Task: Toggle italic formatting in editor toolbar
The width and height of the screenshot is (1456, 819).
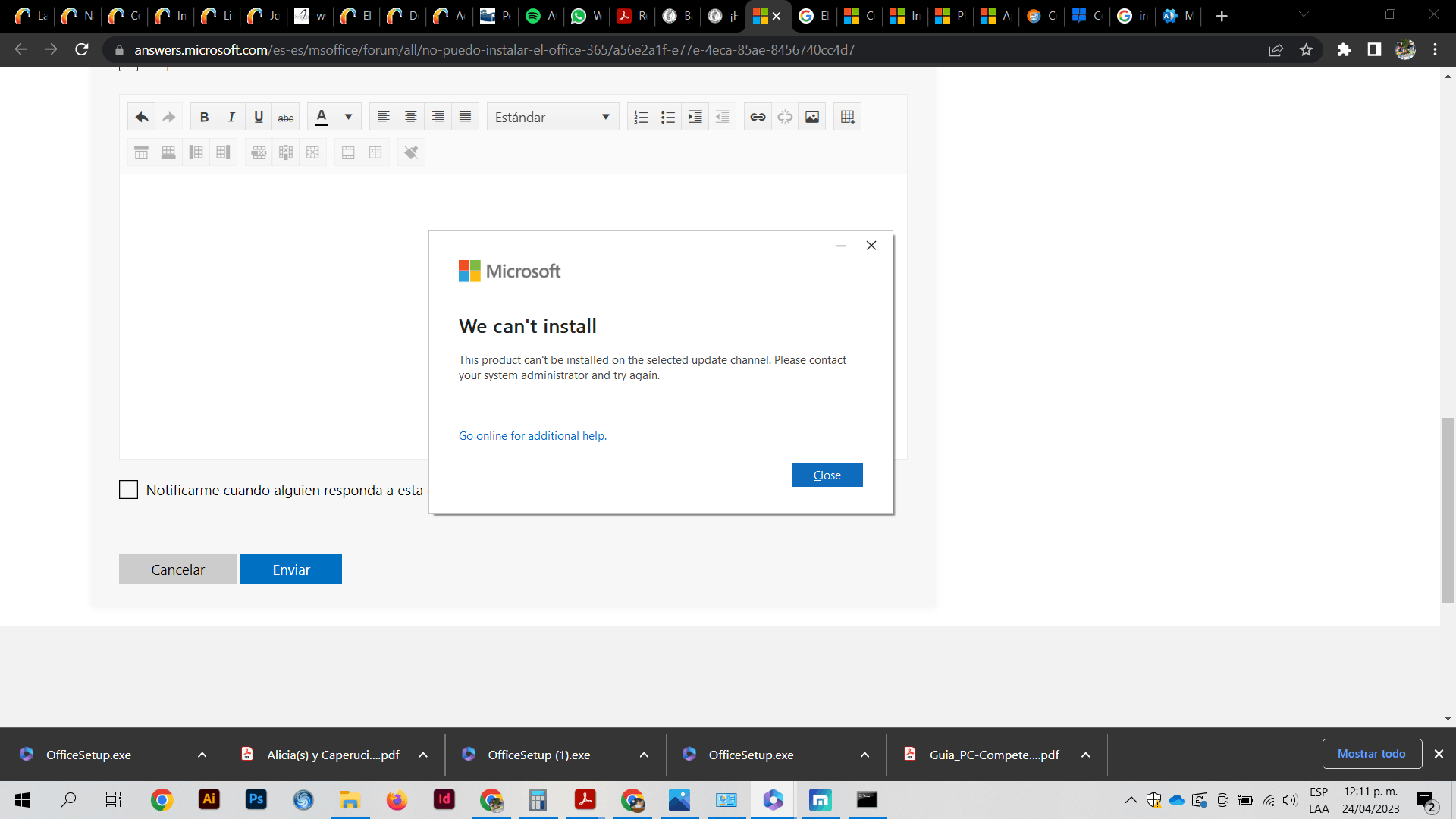Action: [231, 117]
